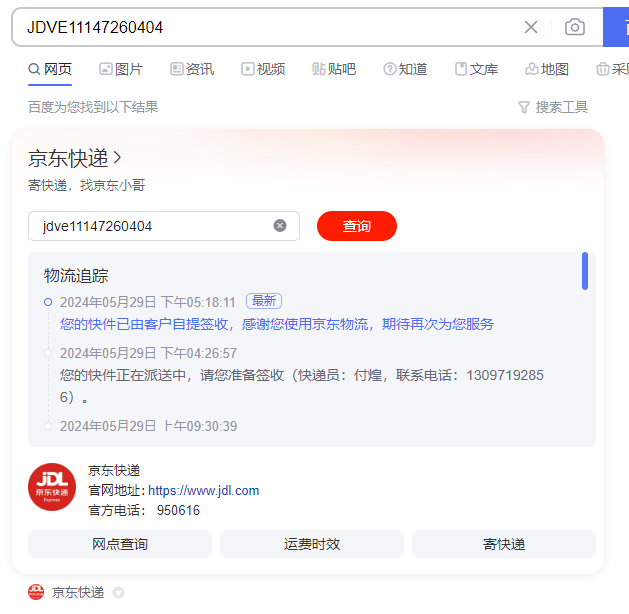Click the 百度为您找到以下结果 text
This screenshot has width=629, height=614.
pyautogui.click(x=93, y=107)
